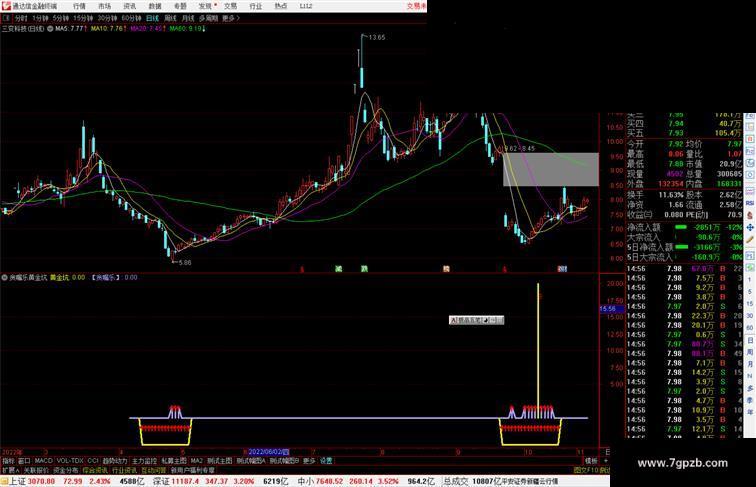The image size is (756, 487).
Task: Click the plus button beside 模板
Action: click(606, 461)
